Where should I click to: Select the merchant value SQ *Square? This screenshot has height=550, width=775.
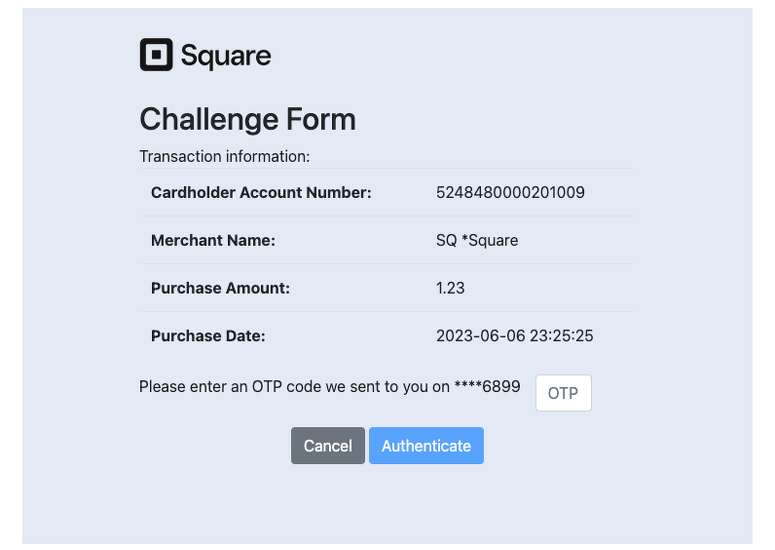pos(477,240)
